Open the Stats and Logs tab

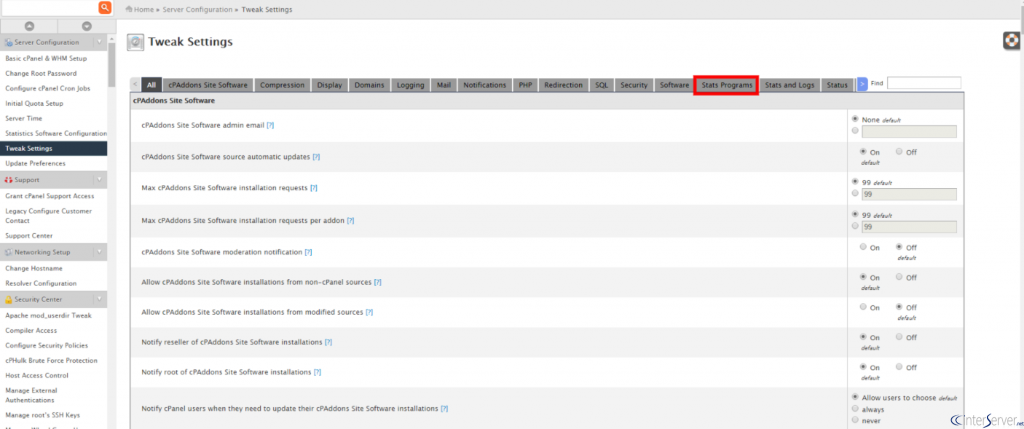tap(789, 86)
